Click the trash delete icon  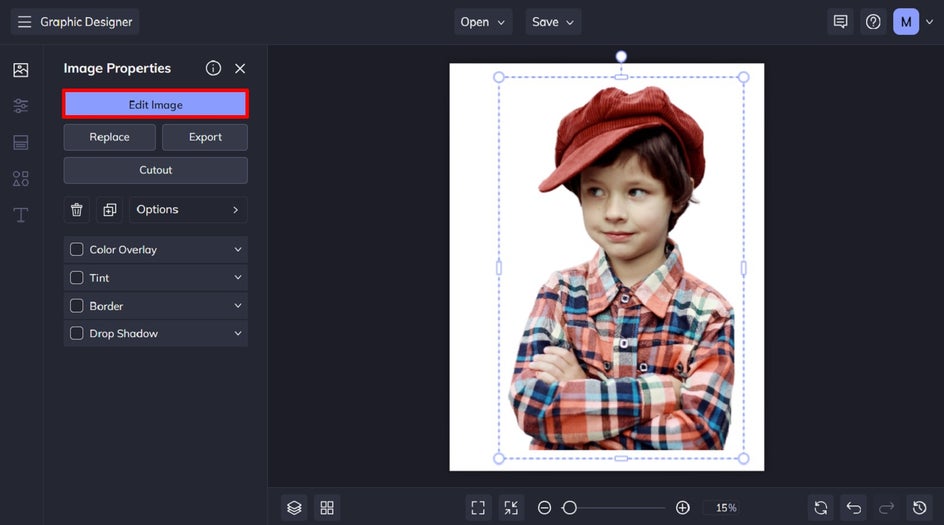pyautogui.click(x=77, y=210)
